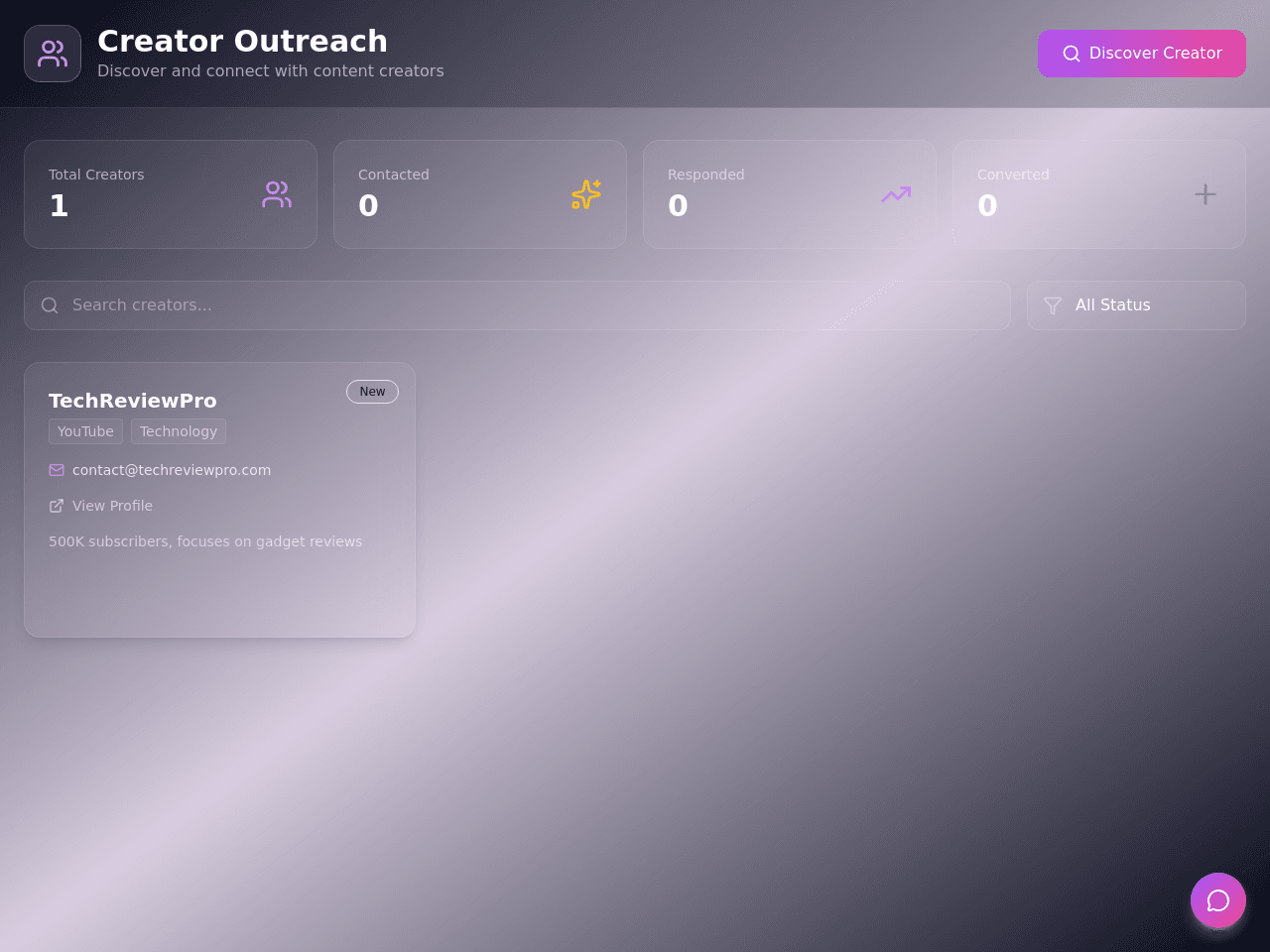Click the mail envelope icon
This screenshot has height=952, width=1270.
coord(57,470)
